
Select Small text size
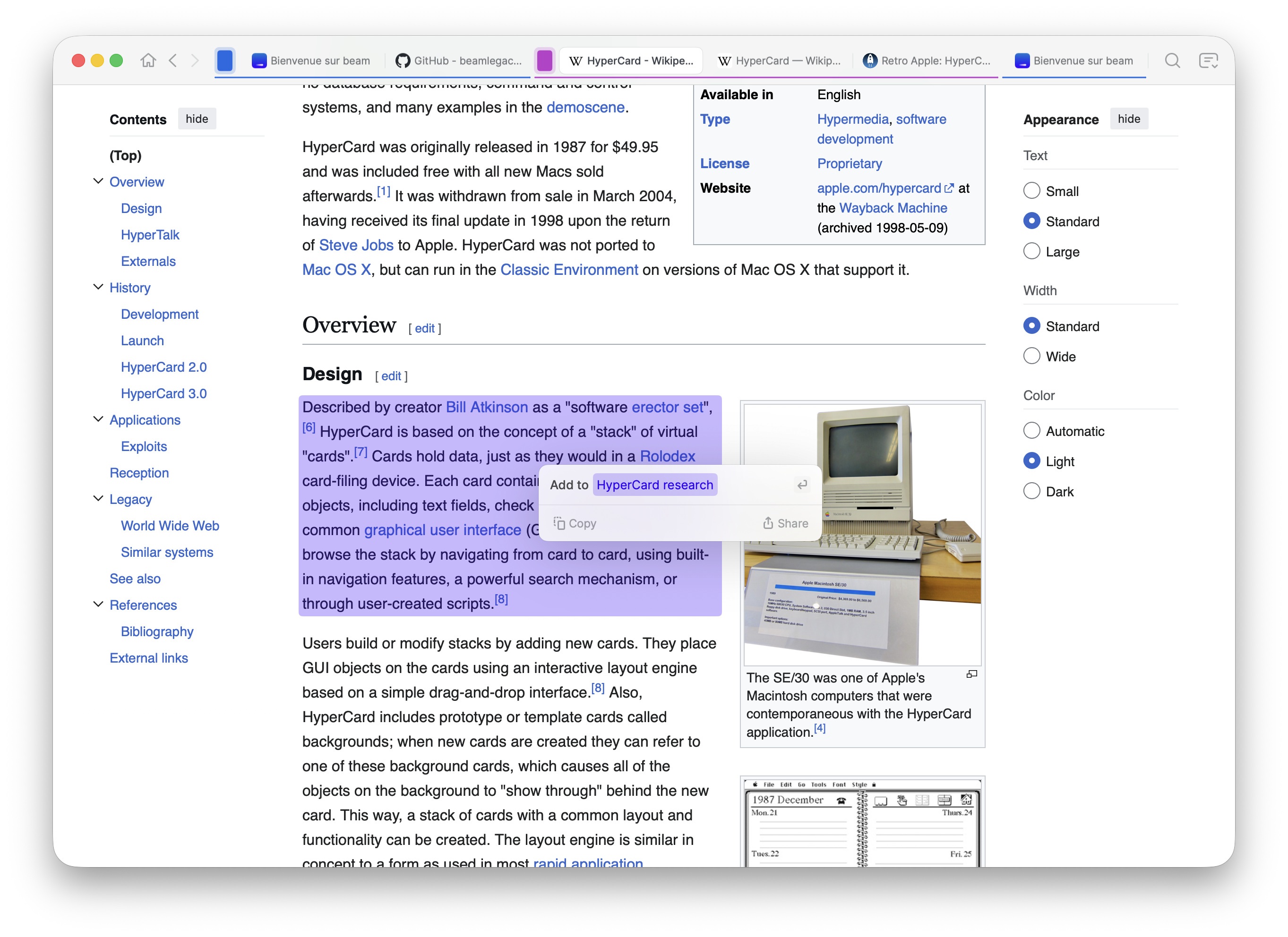1032,191
